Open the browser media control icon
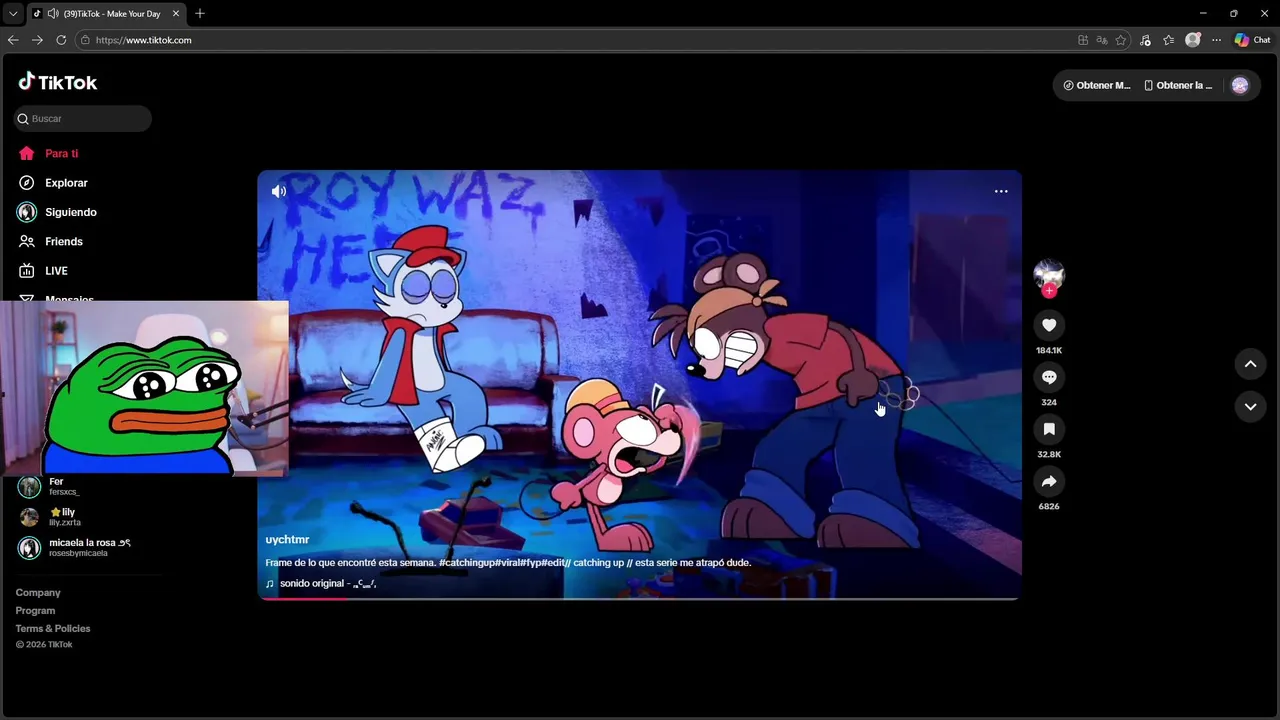 (x=1145, y=40)
